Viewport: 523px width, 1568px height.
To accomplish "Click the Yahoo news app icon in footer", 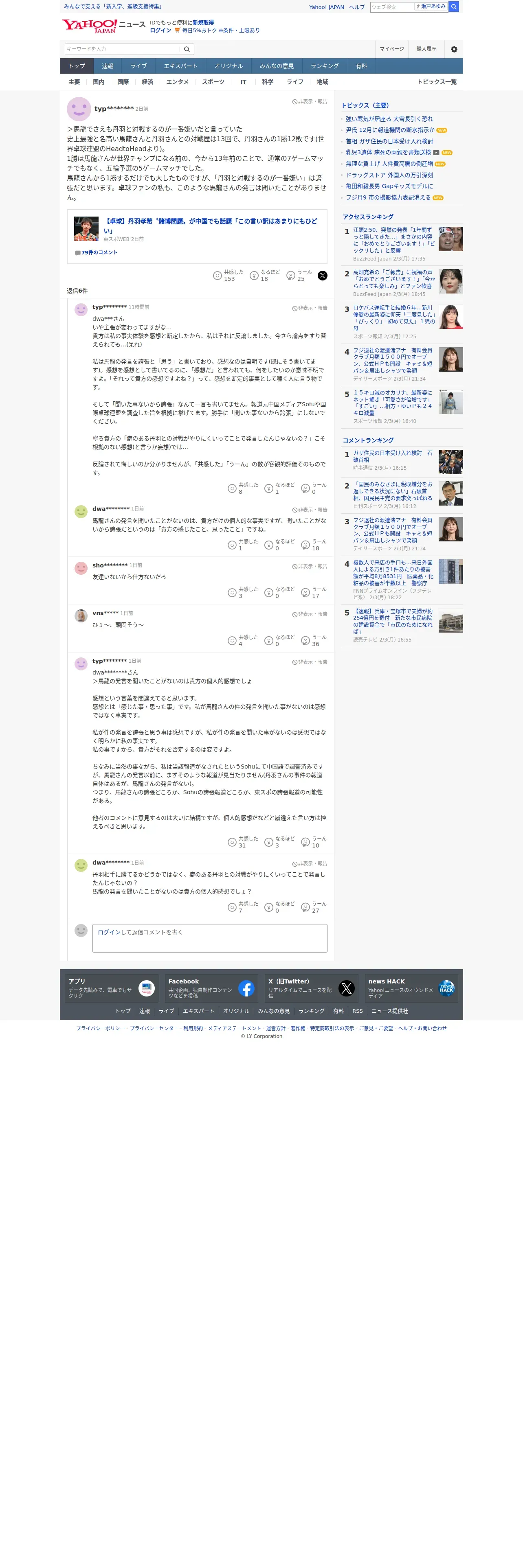I will coord(146,988).
